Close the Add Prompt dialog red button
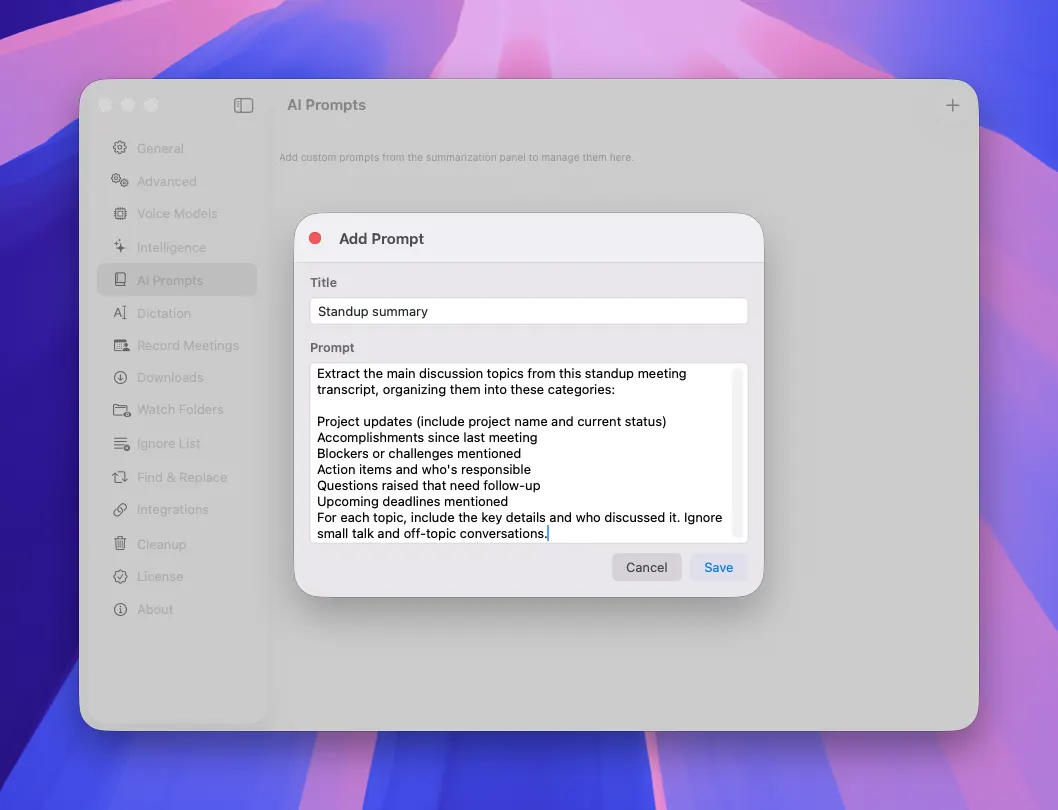 point(315,238)
